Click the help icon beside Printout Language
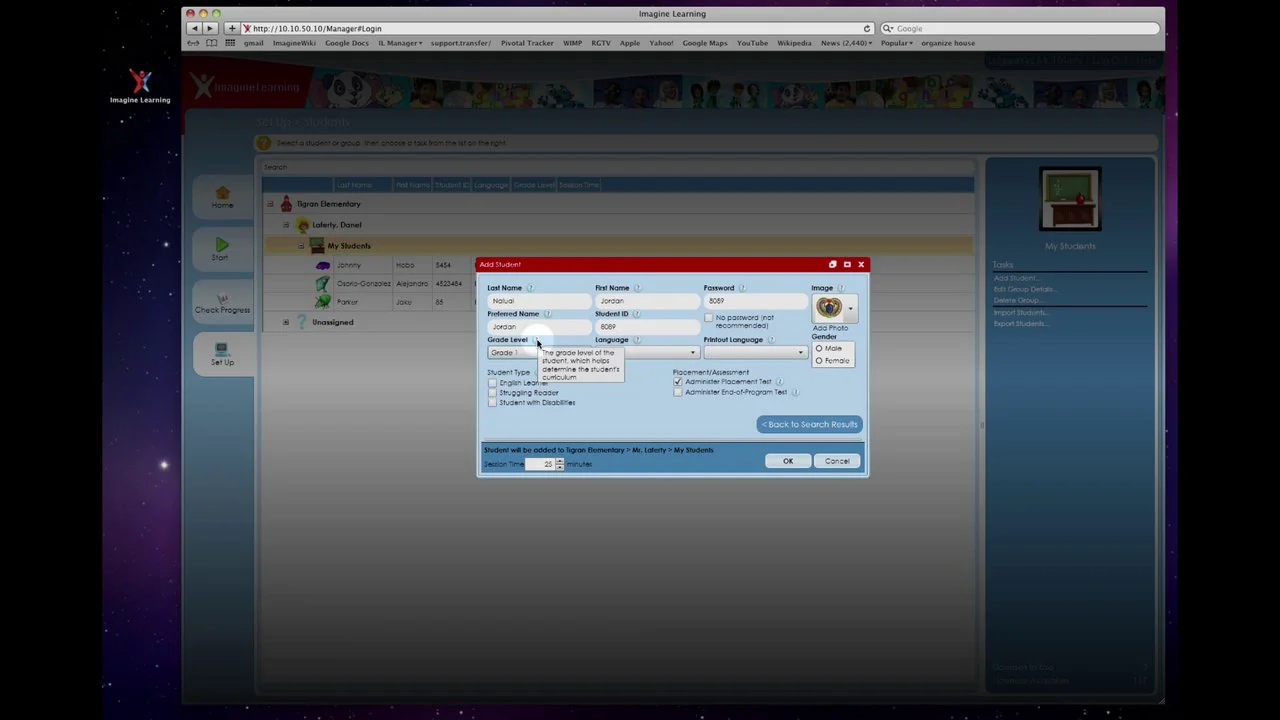 (771, 340)
